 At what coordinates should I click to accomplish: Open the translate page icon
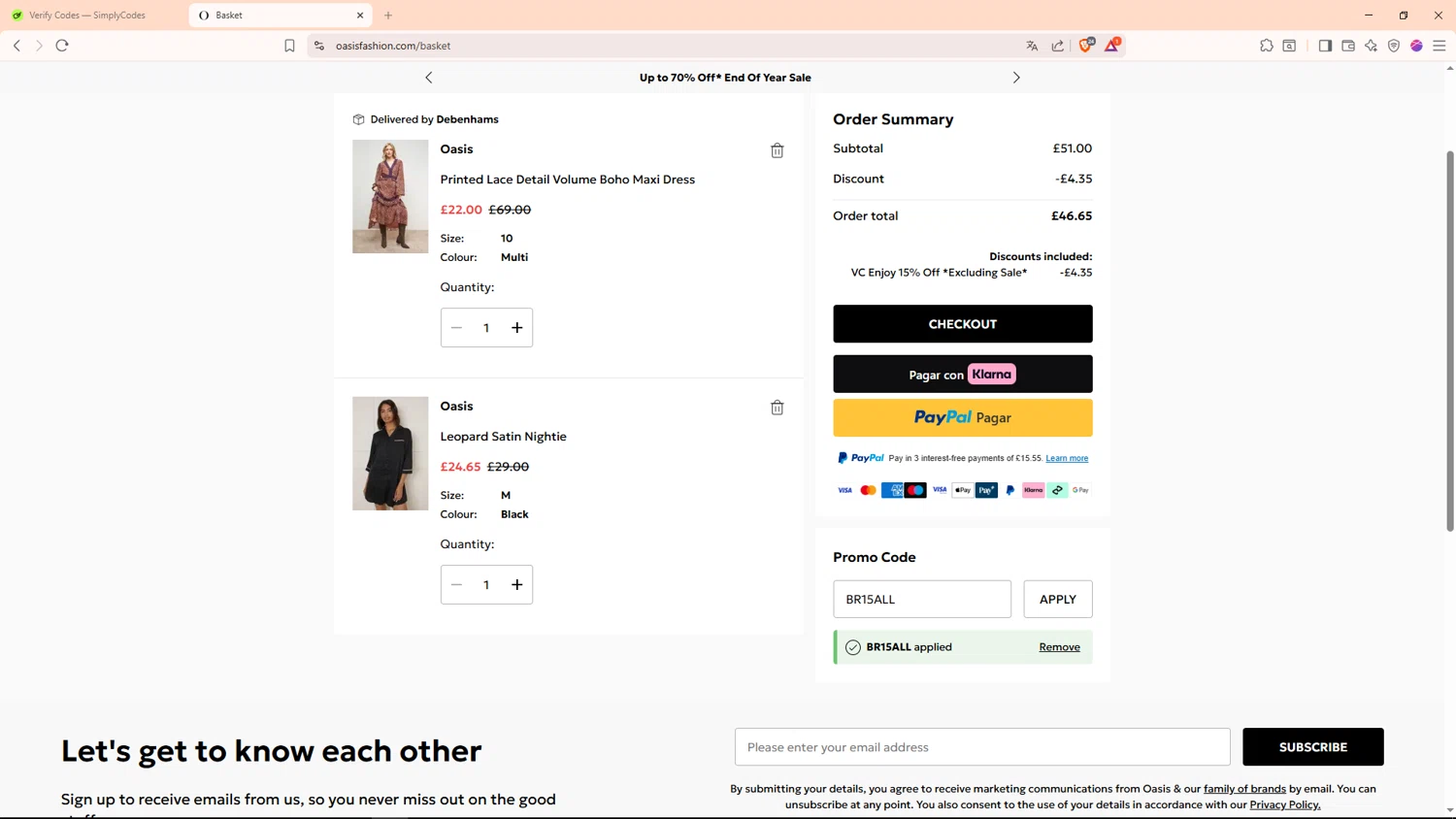(x=1032, y=46)
